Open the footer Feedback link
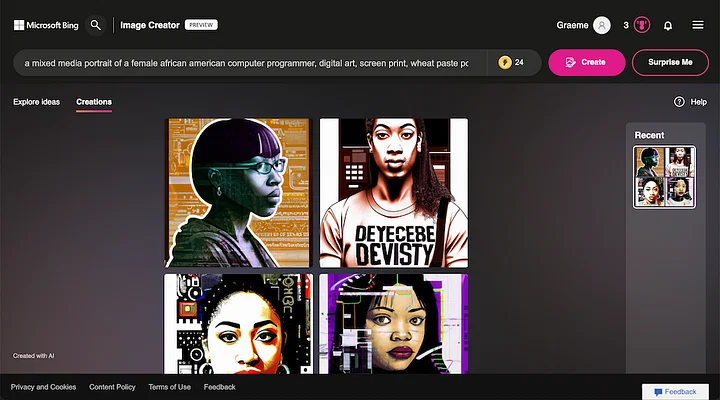This screenshot has width=720, height=400. (219, 387)
